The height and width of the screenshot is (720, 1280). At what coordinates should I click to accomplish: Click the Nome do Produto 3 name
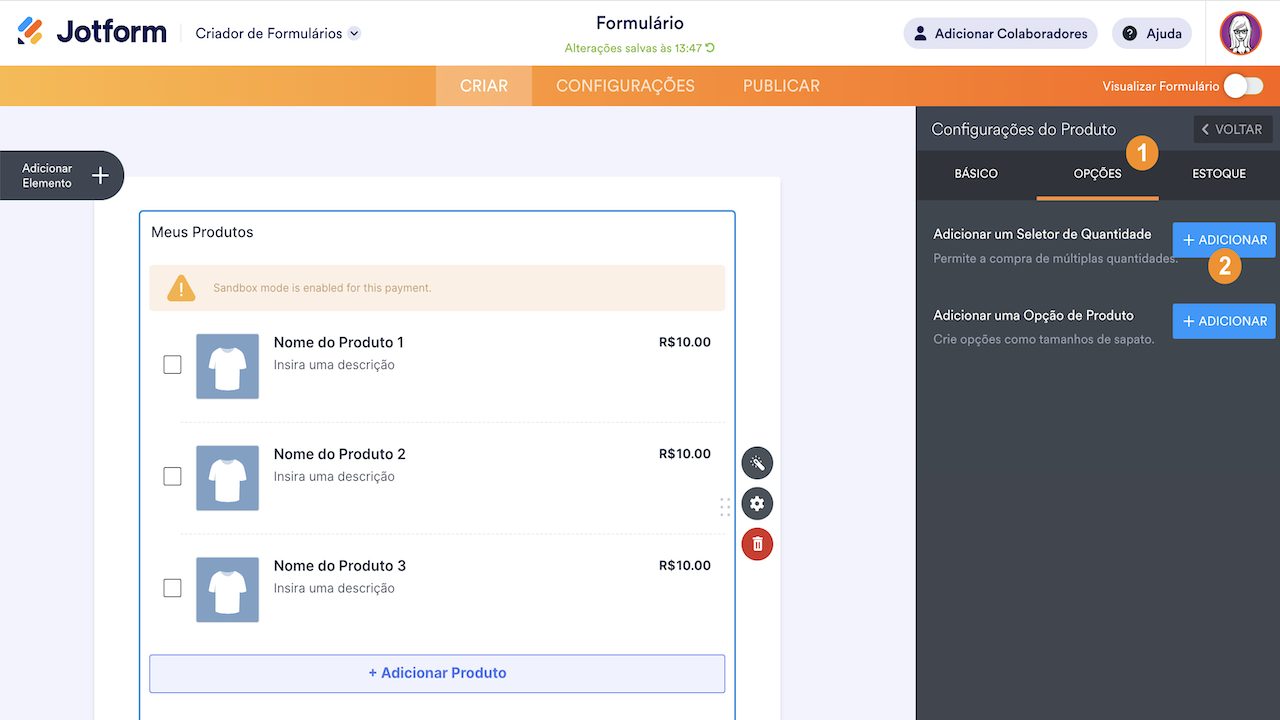[x=340, y=566]
